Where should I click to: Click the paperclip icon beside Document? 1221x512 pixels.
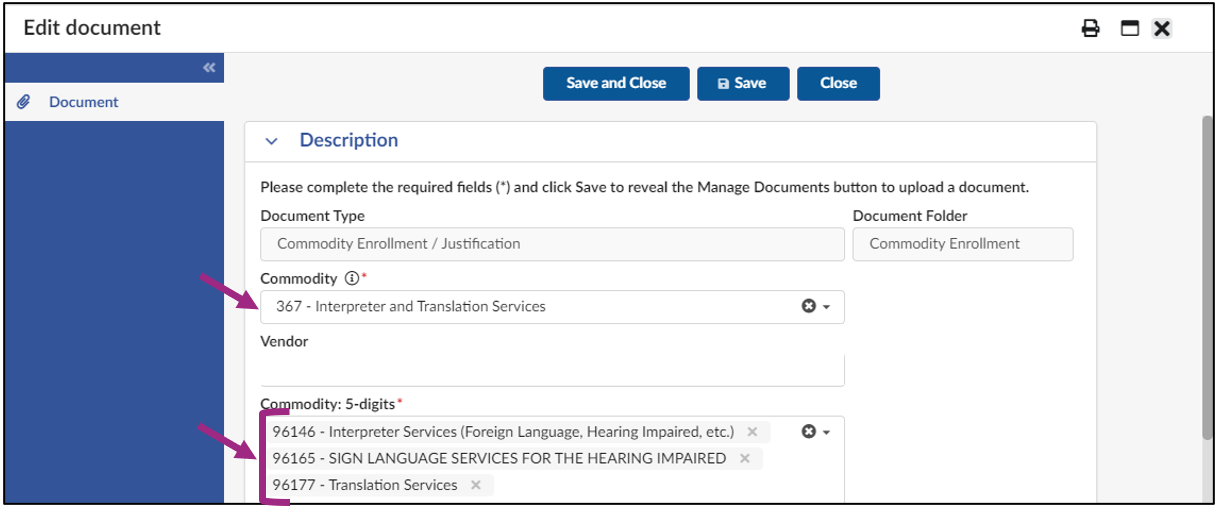coord(24,102)
